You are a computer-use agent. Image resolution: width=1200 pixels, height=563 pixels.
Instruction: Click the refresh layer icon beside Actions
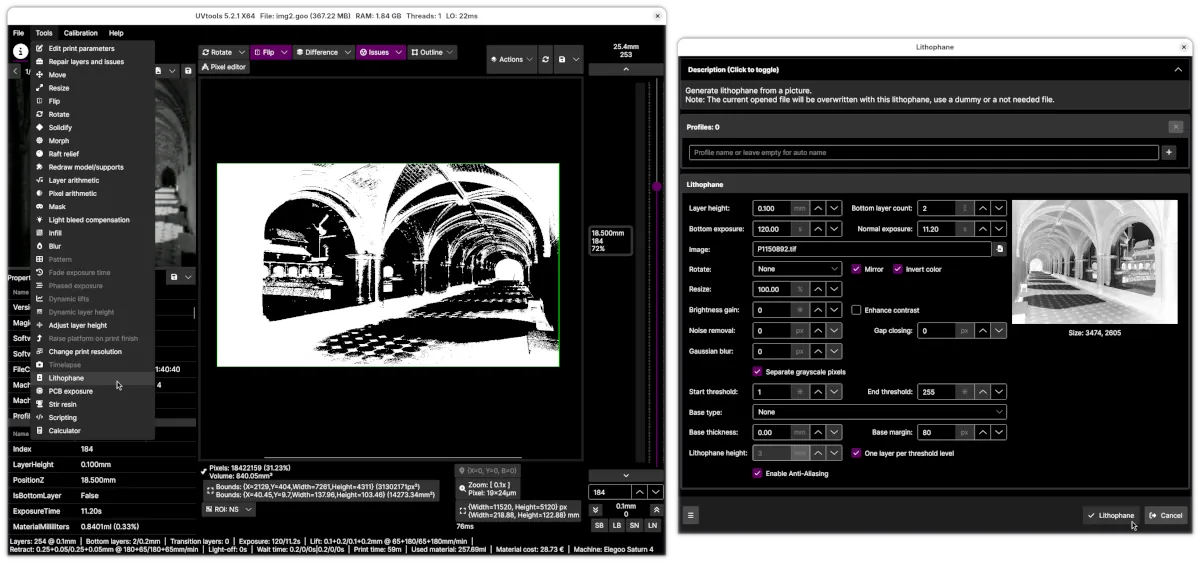[x=545, y=59]
